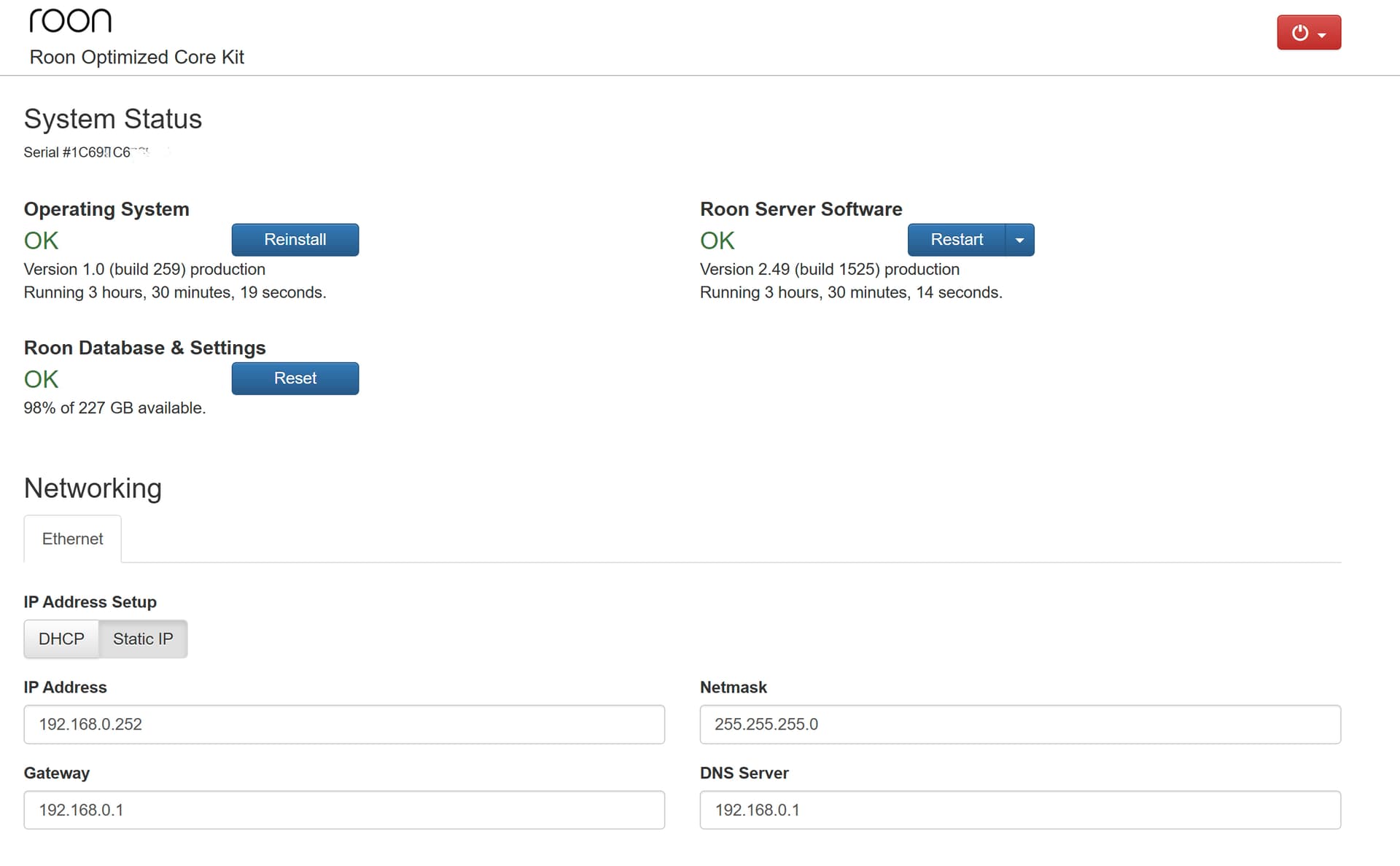Screen dimensions: 1400x866
Task: Click the System Status heading
Action: click(113, 119)
